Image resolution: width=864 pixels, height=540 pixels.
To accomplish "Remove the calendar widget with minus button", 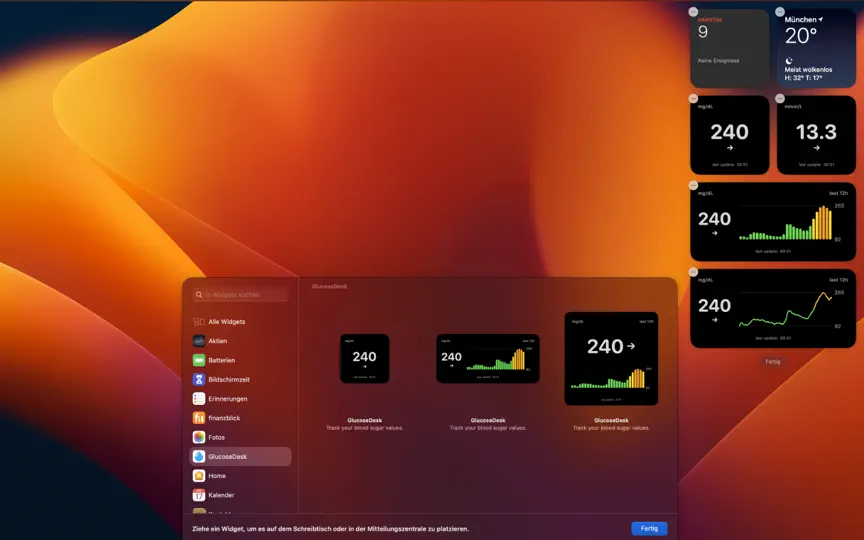I will [693, 12].
